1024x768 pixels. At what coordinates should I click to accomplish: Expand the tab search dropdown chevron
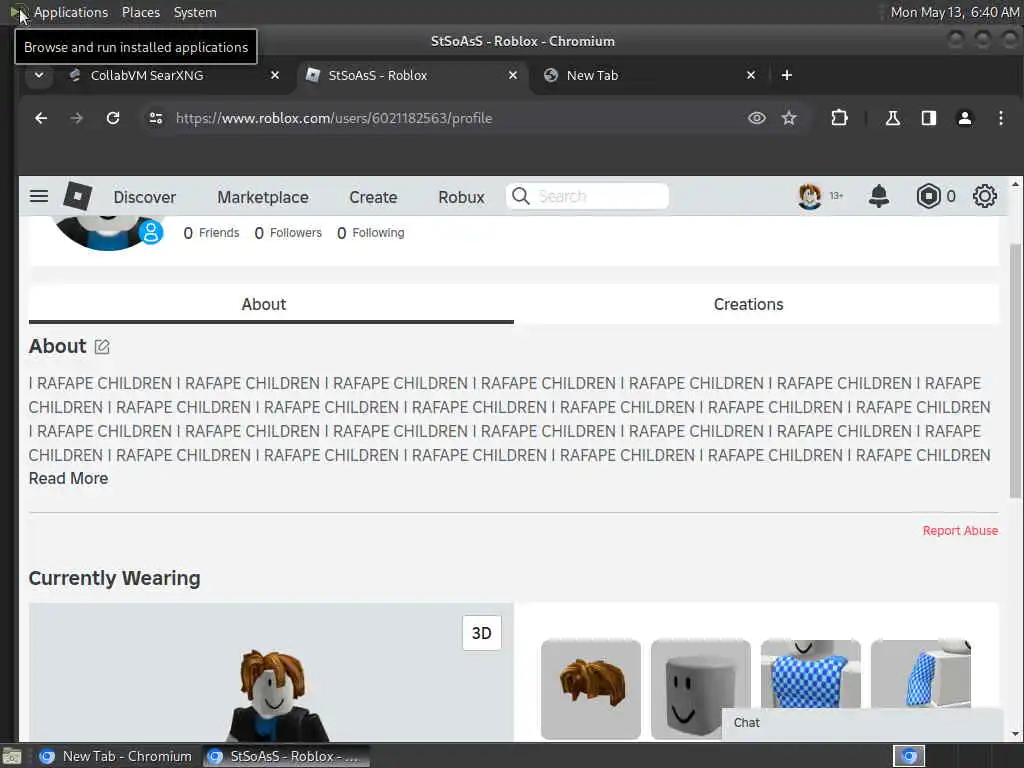[39, 75]
